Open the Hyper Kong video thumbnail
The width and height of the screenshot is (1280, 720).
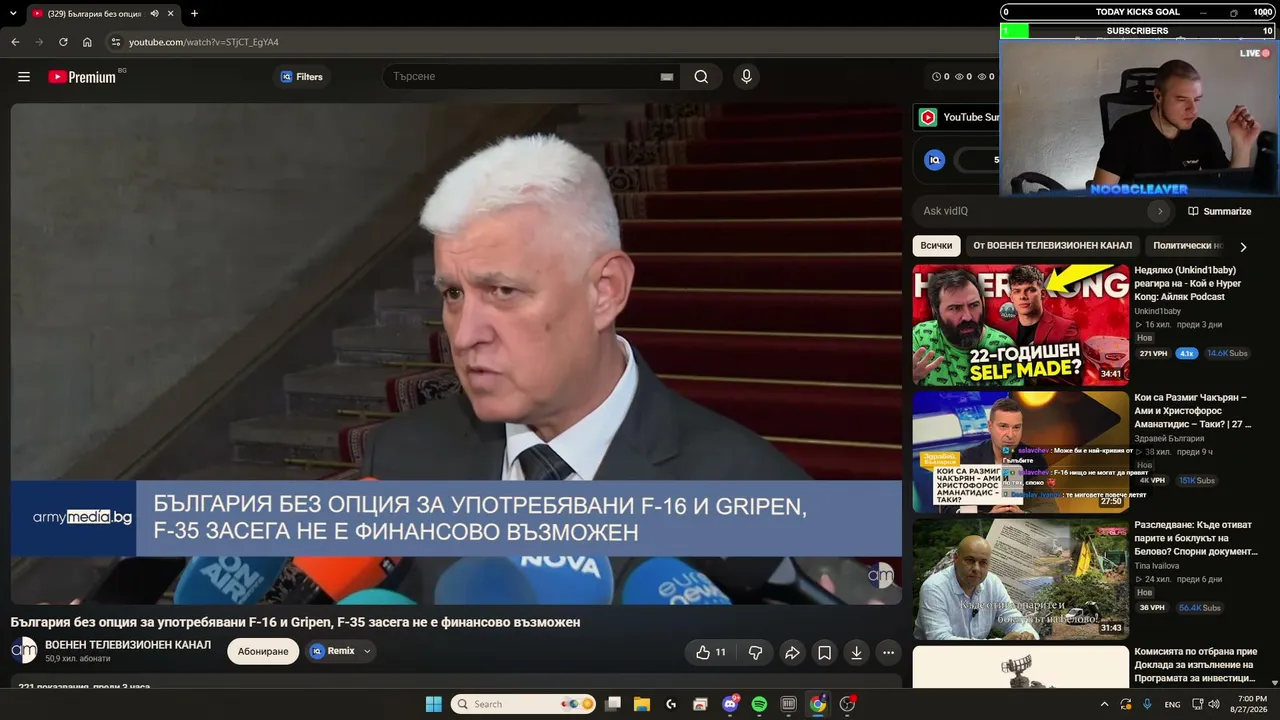tap(1021, 325)
